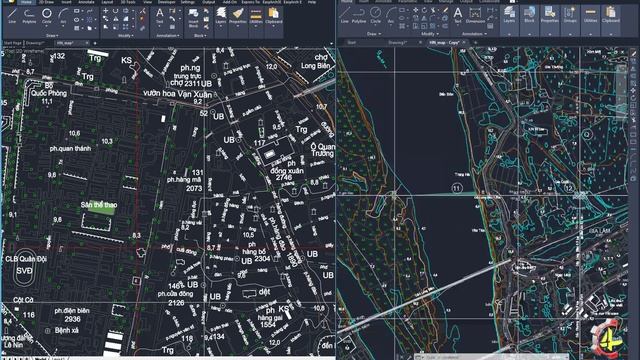
Task: Open Properties panel in left window ribbon
Action: [x=238, y=16]
